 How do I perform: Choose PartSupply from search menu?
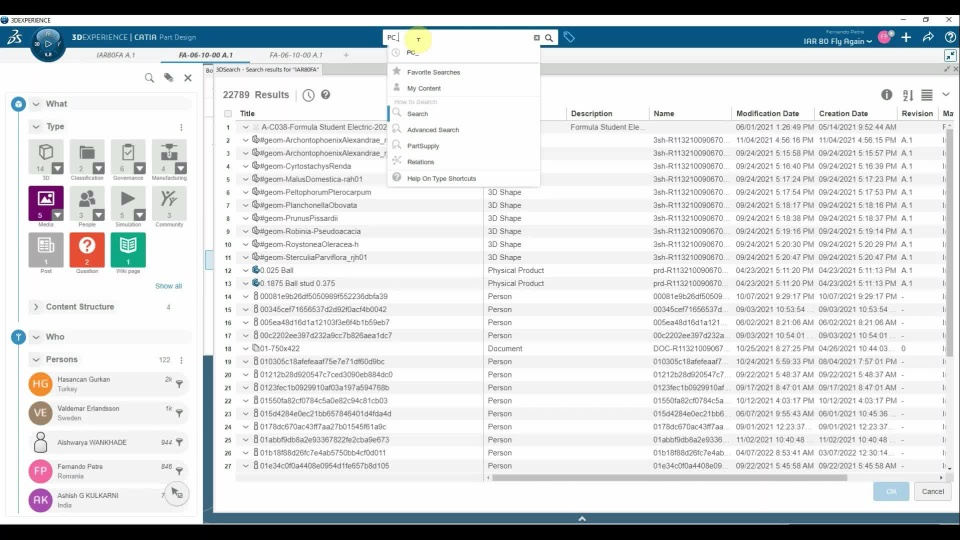(x=423, y=146)
